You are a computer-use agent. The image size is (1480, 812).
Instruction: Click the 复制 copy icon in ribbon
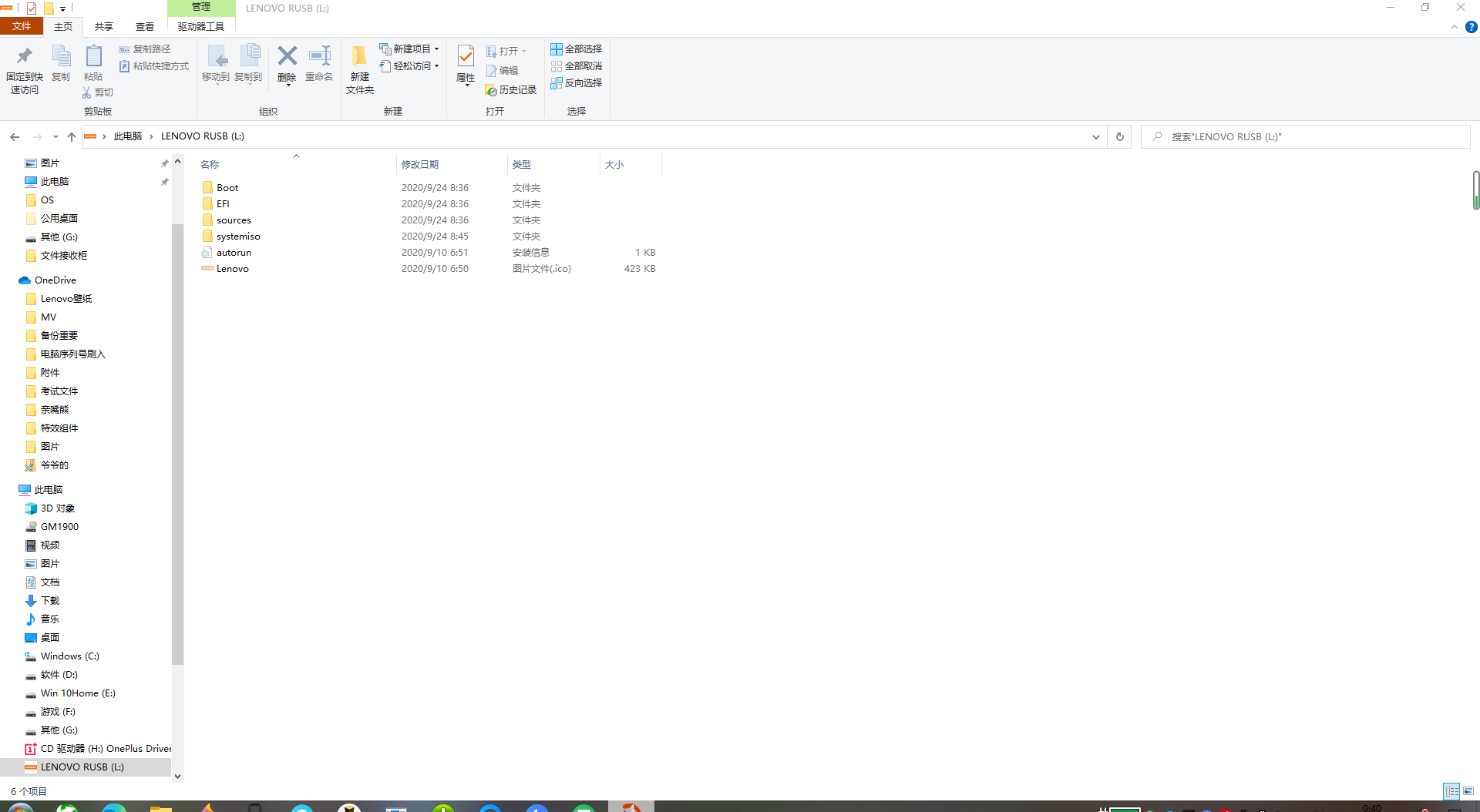pos(61,56)
